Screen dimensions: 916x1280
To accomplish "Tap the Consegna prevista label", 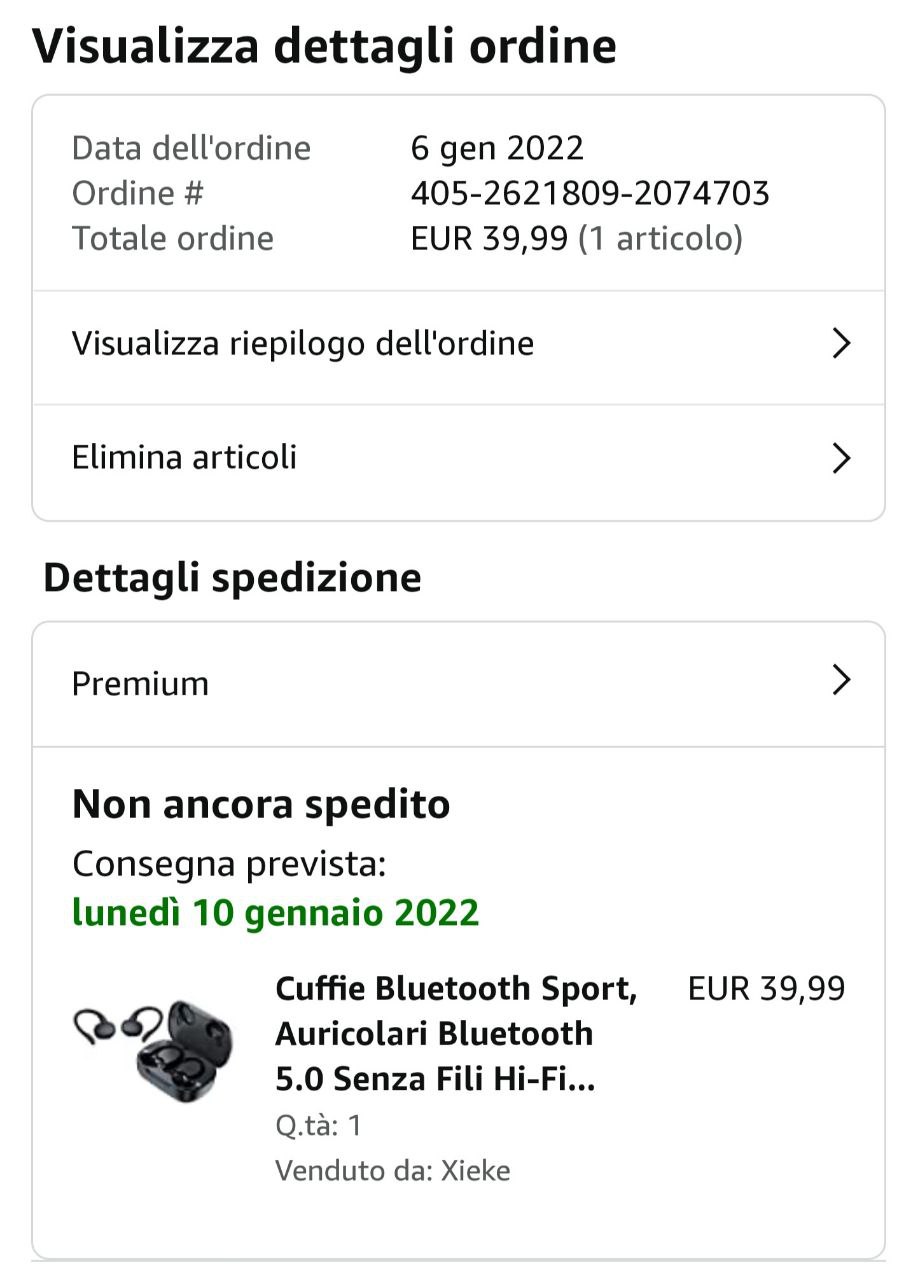I will (229, 864).
